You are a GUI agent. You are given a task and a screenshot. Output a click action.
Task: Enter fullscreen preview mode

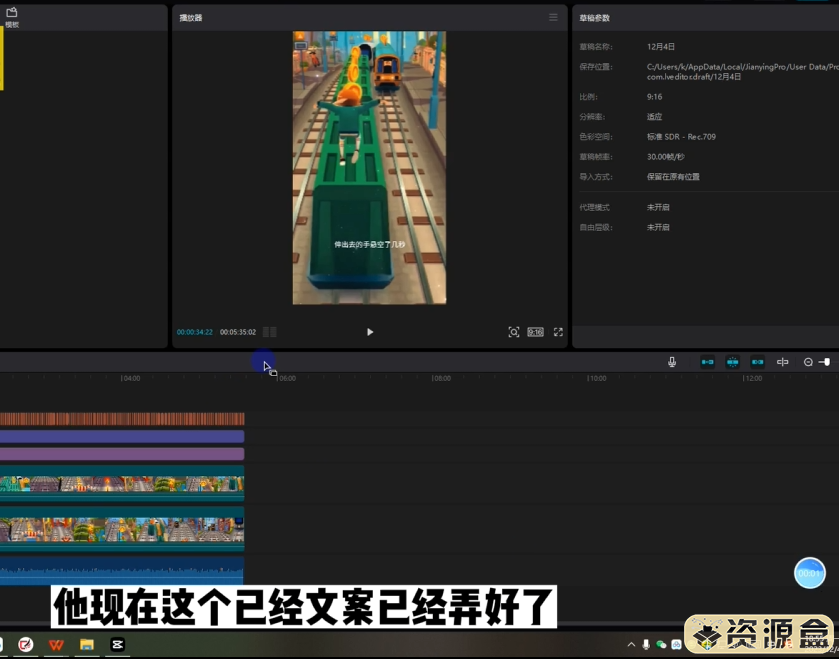pyautogui.click(x=558, y=332)
